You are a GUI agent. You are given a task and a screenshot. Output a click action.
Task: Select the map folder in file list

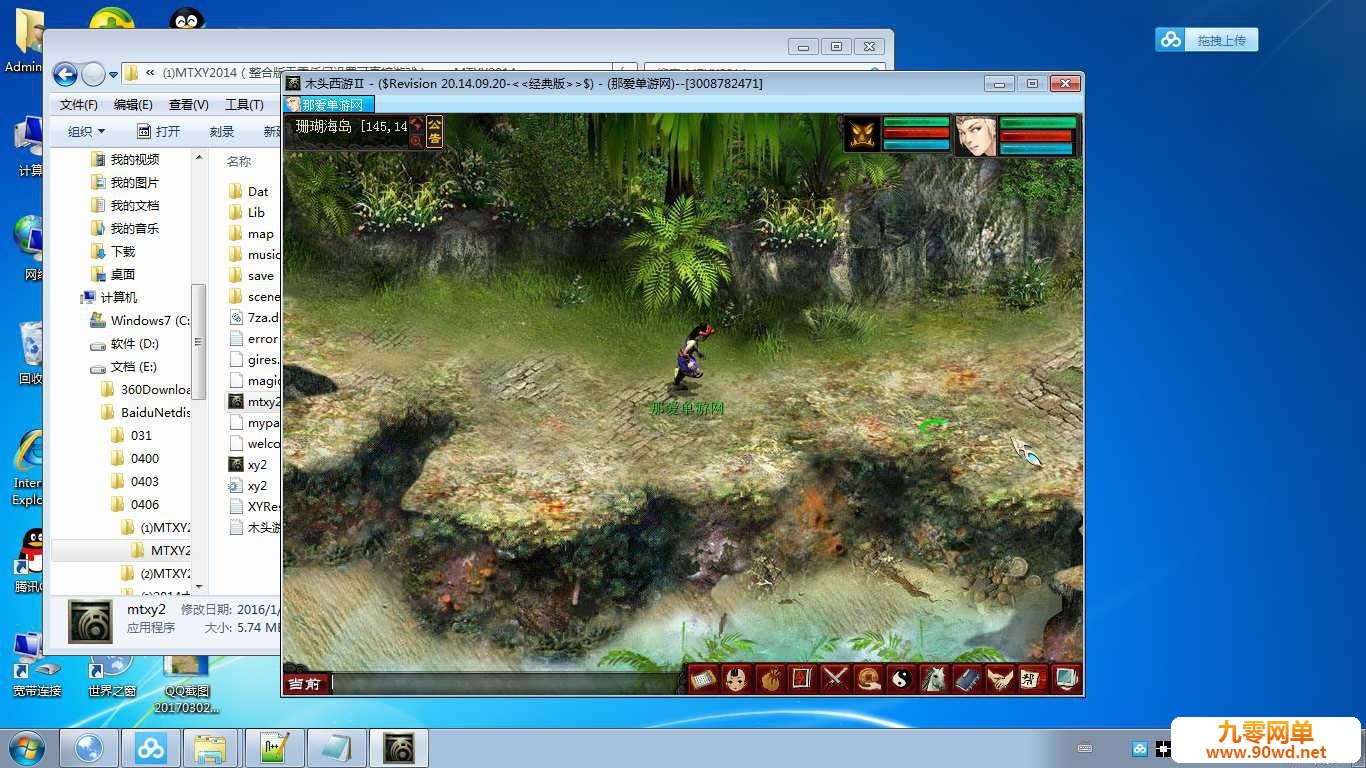click(x=251, y=233)
